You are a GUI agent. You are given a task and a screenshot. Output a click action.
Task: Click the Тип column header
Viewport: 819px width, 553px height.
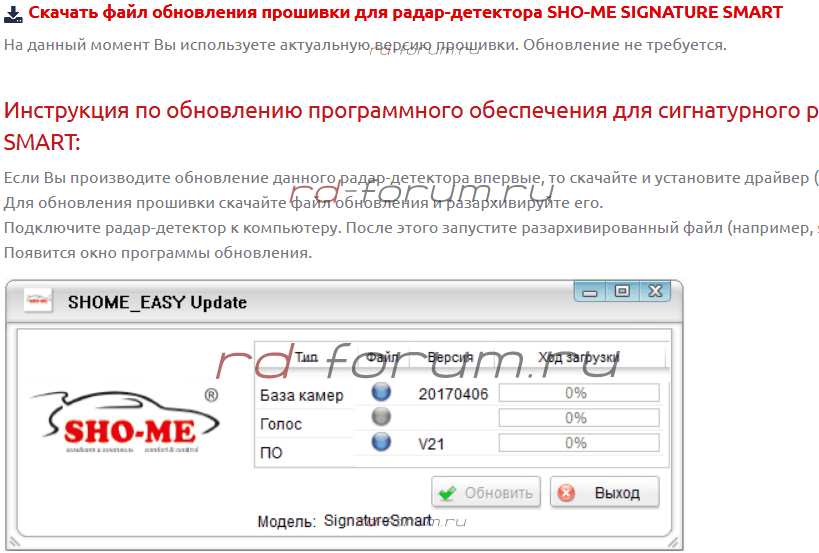pyautogui.click(x=306, y=357)
